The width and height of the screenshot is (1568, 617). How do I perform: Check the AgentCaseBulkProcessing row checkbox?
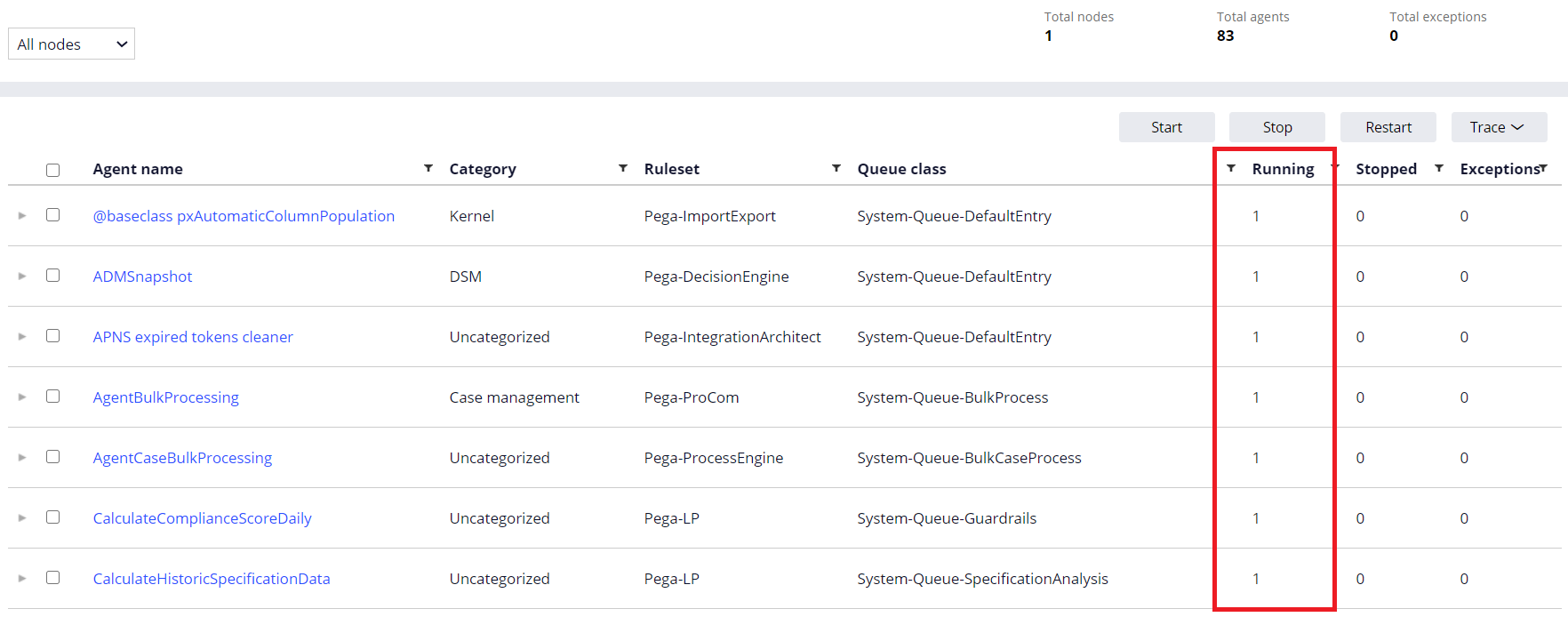point(53,457)
